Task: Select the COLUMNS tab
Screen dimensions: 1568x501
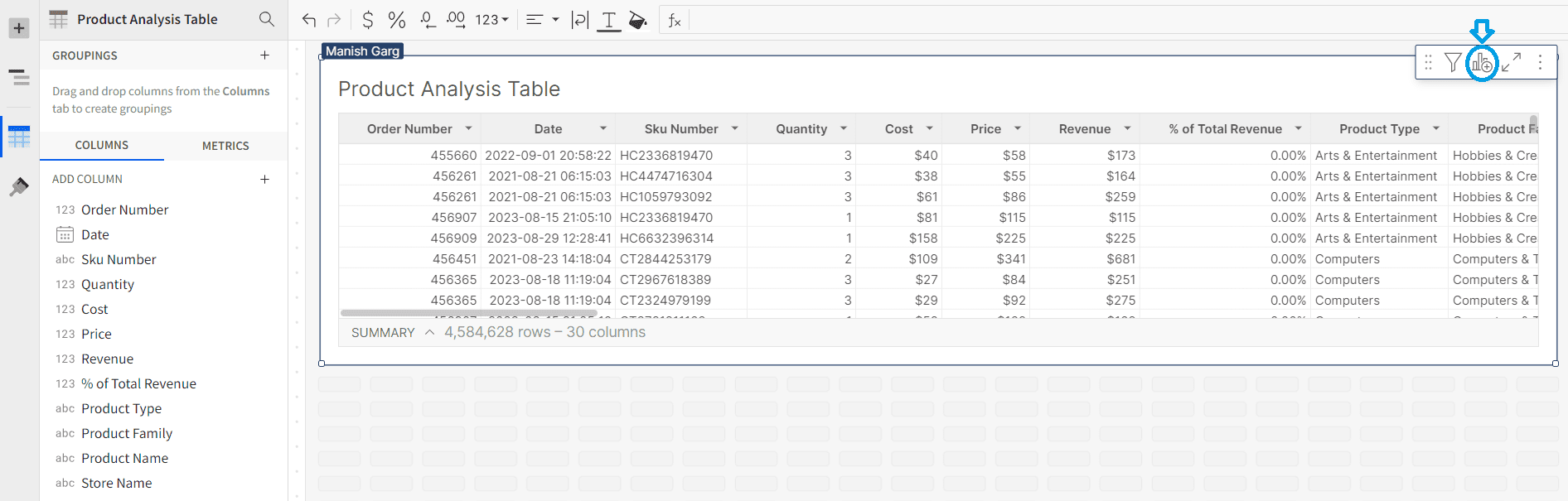Action: click(x=102, y=146)
